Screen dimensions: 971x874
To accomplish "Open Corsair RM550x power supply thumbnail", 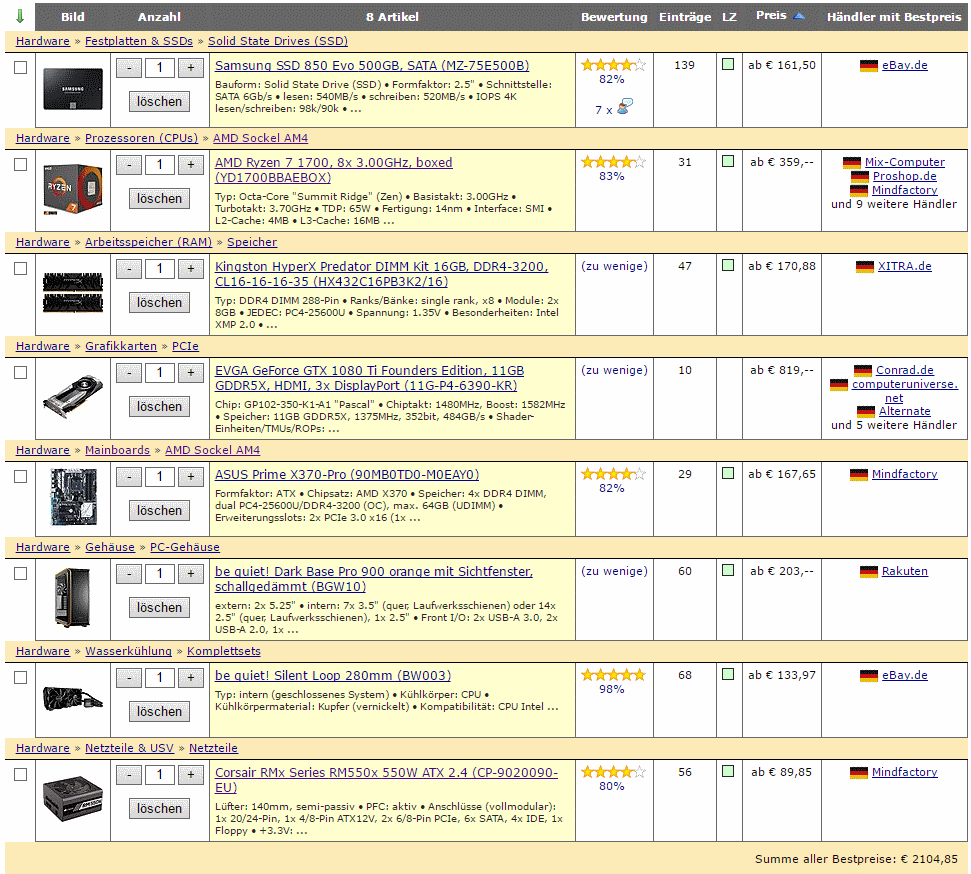I will coord(73,798).
